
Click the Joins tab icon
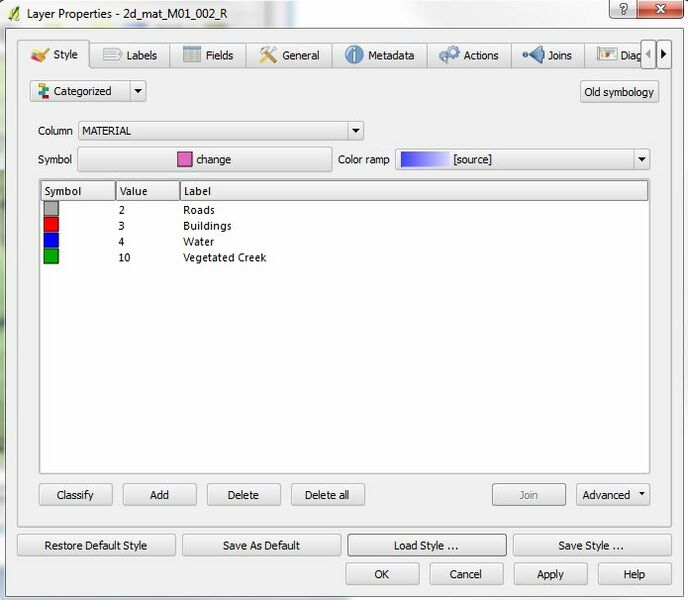(x=533, y=55)
